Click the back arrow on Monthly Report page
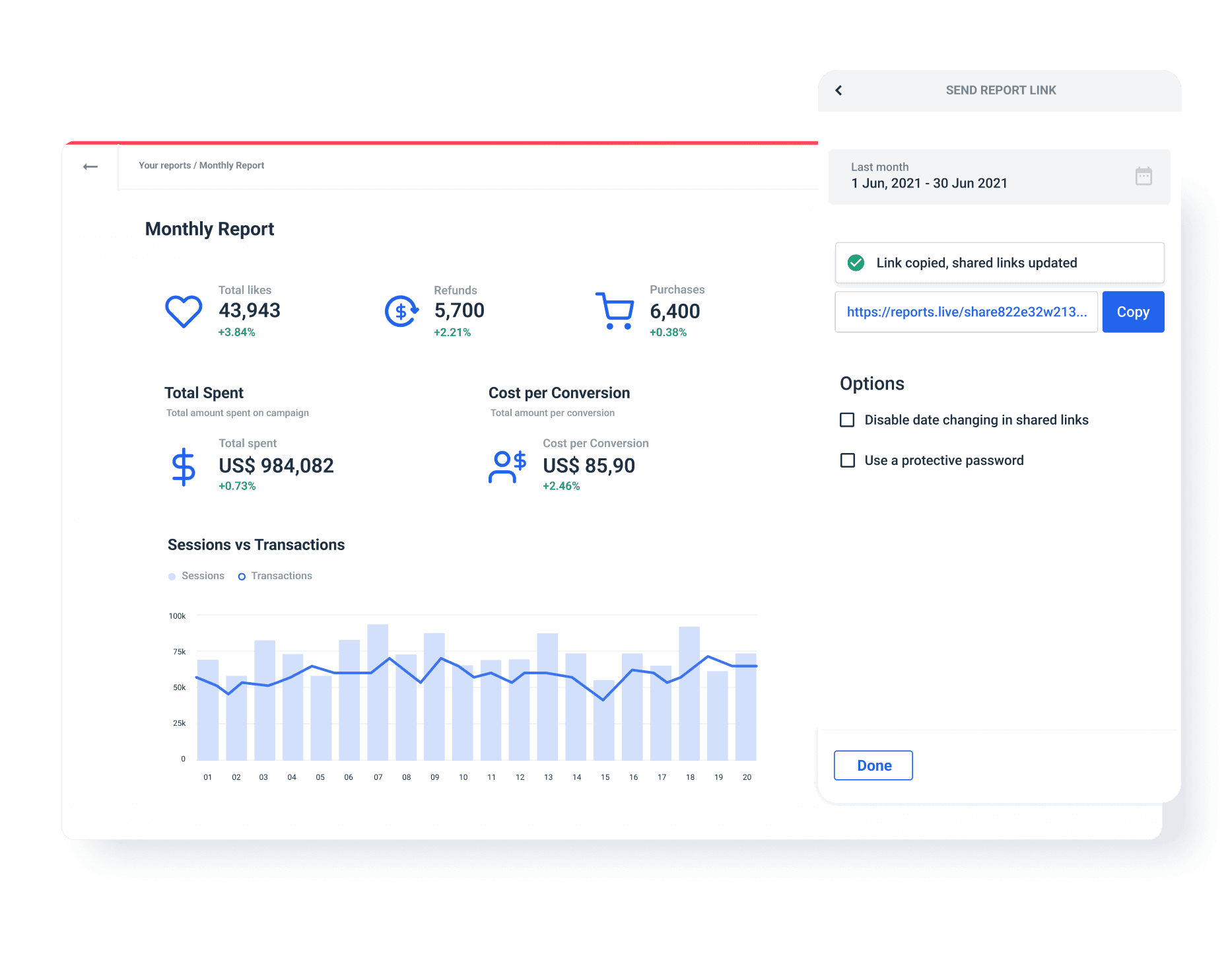Screen dimensions: 1228x980 coord(90,166)
